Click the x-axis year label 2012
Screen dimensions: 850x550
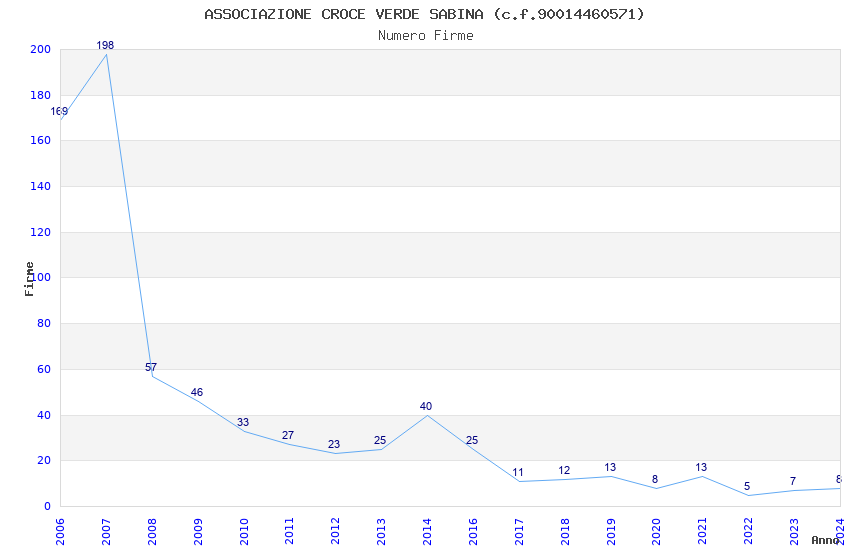pyautogui.click(x=336, y=532)
